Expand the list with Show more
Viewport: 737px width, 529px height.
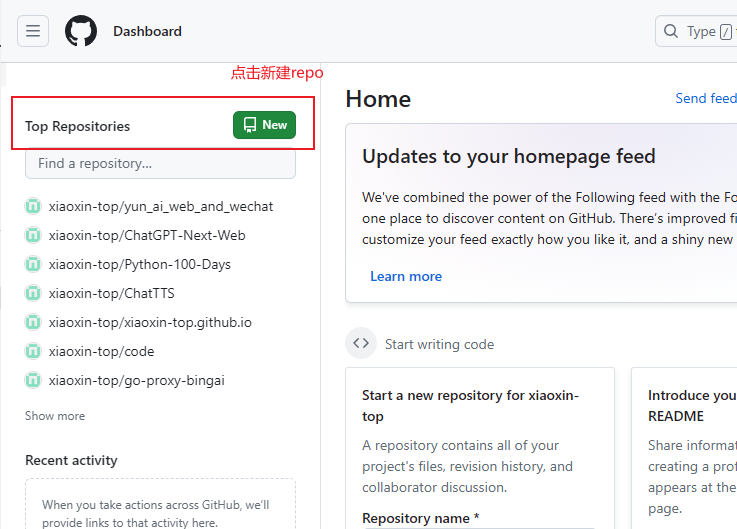pos(55,416)
